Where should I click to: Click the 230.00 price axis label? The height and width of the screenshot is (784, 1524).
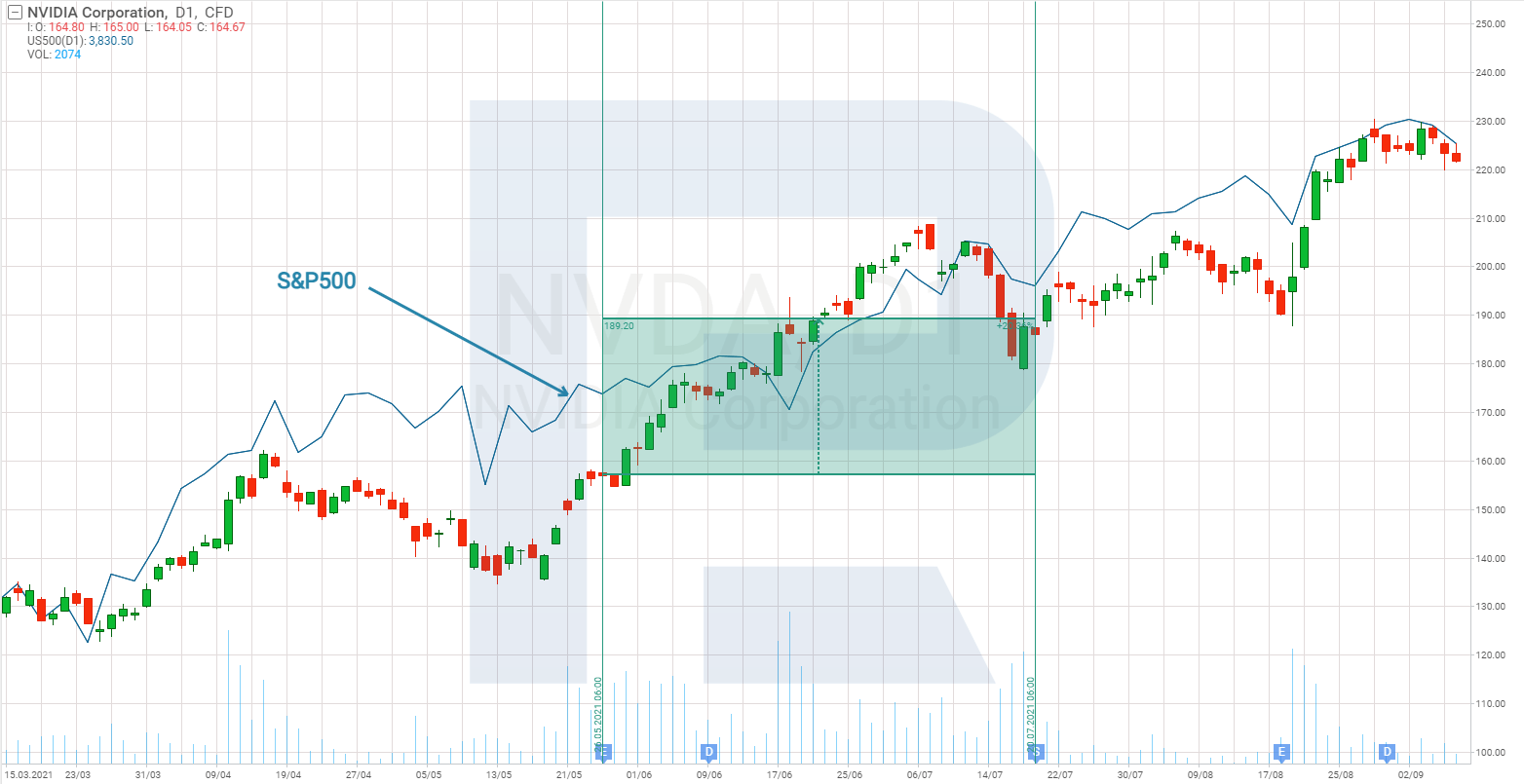pos(1492,122)
